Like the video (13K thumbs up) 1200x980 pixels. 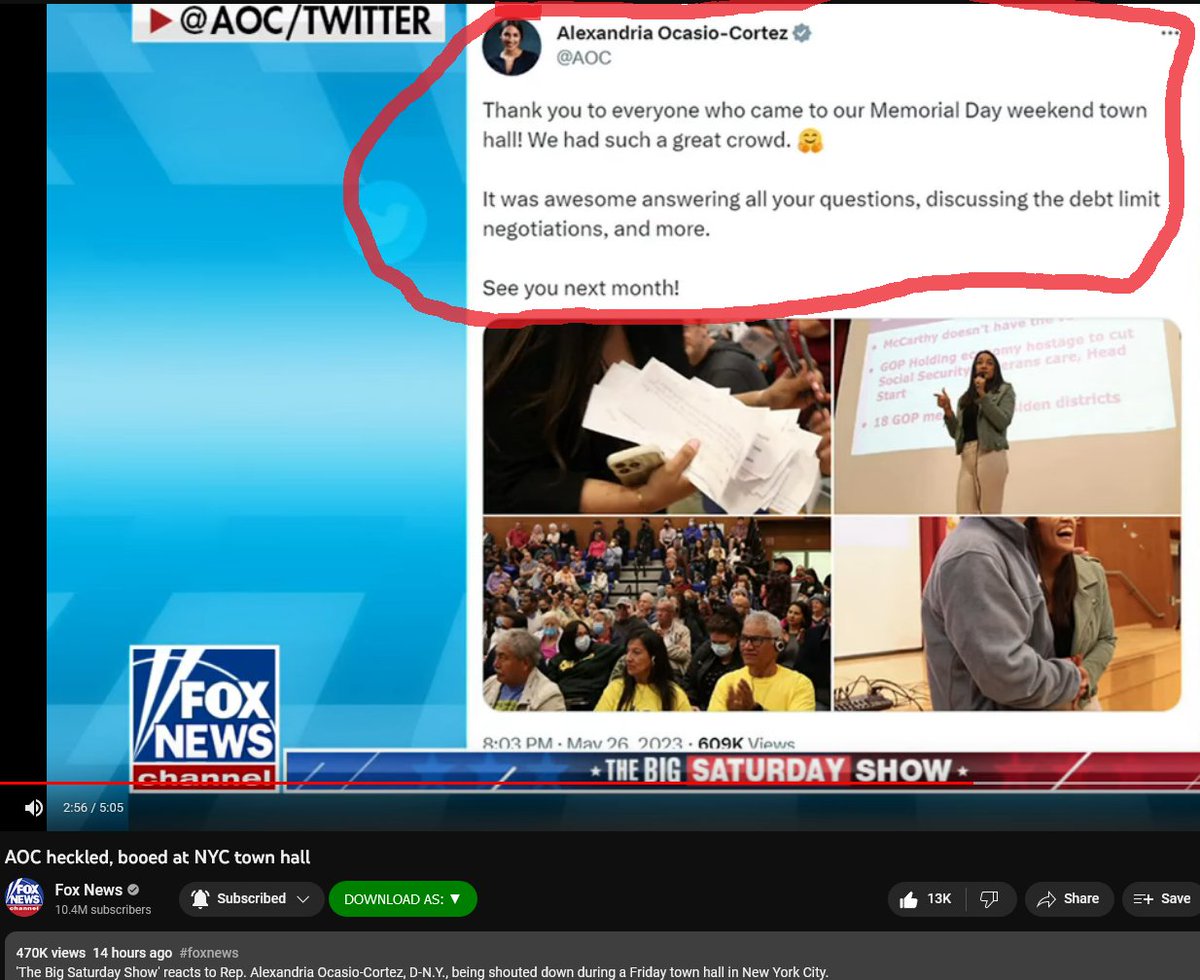pos(928,899)
